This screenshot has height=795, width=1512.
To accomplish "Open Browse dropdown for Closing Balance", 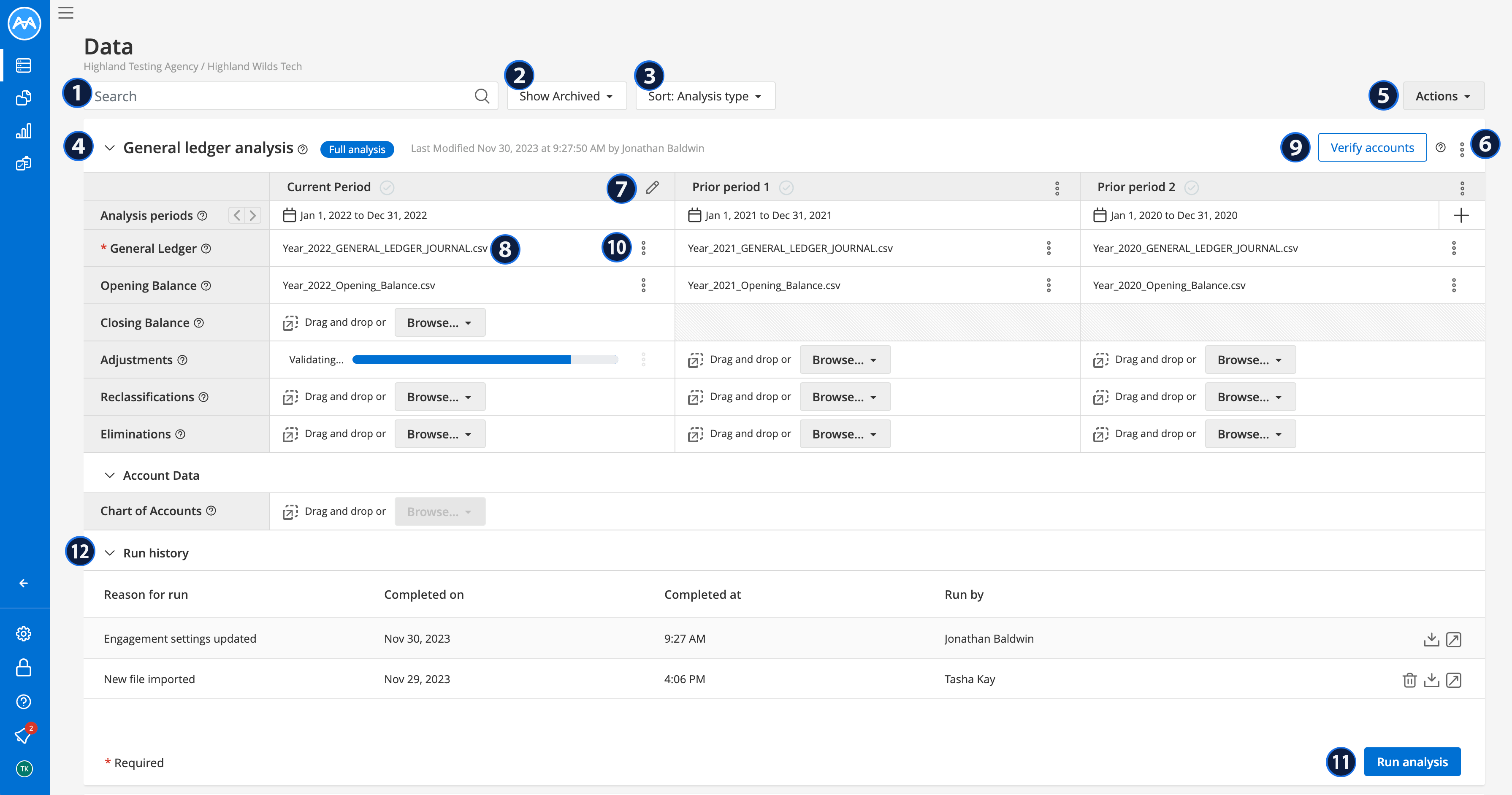I will pos(440,323).
